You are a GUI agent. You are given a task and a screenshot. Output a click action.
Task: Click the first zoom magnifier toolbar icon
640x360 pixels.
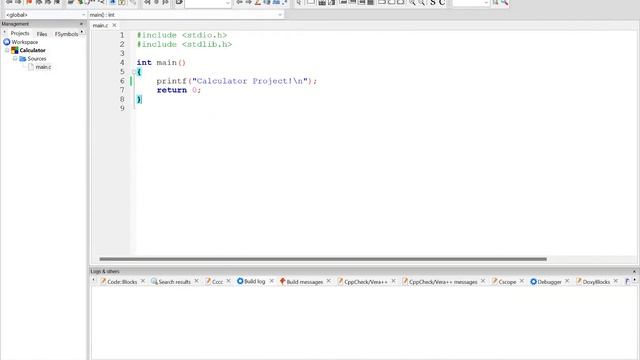[412, 3]
